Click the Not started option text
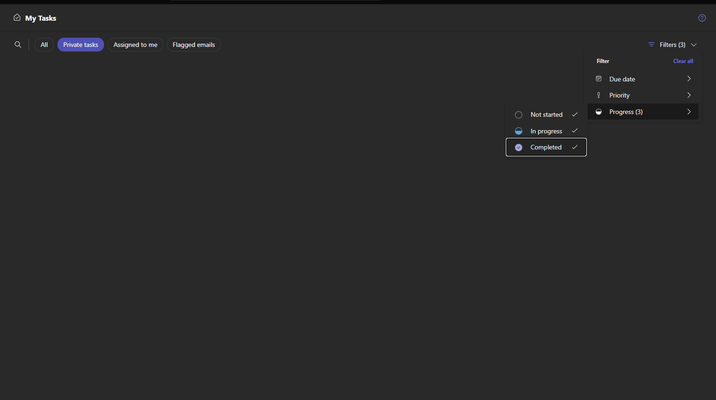The width and height of the screenshot is (716, 400). (546, 115)
